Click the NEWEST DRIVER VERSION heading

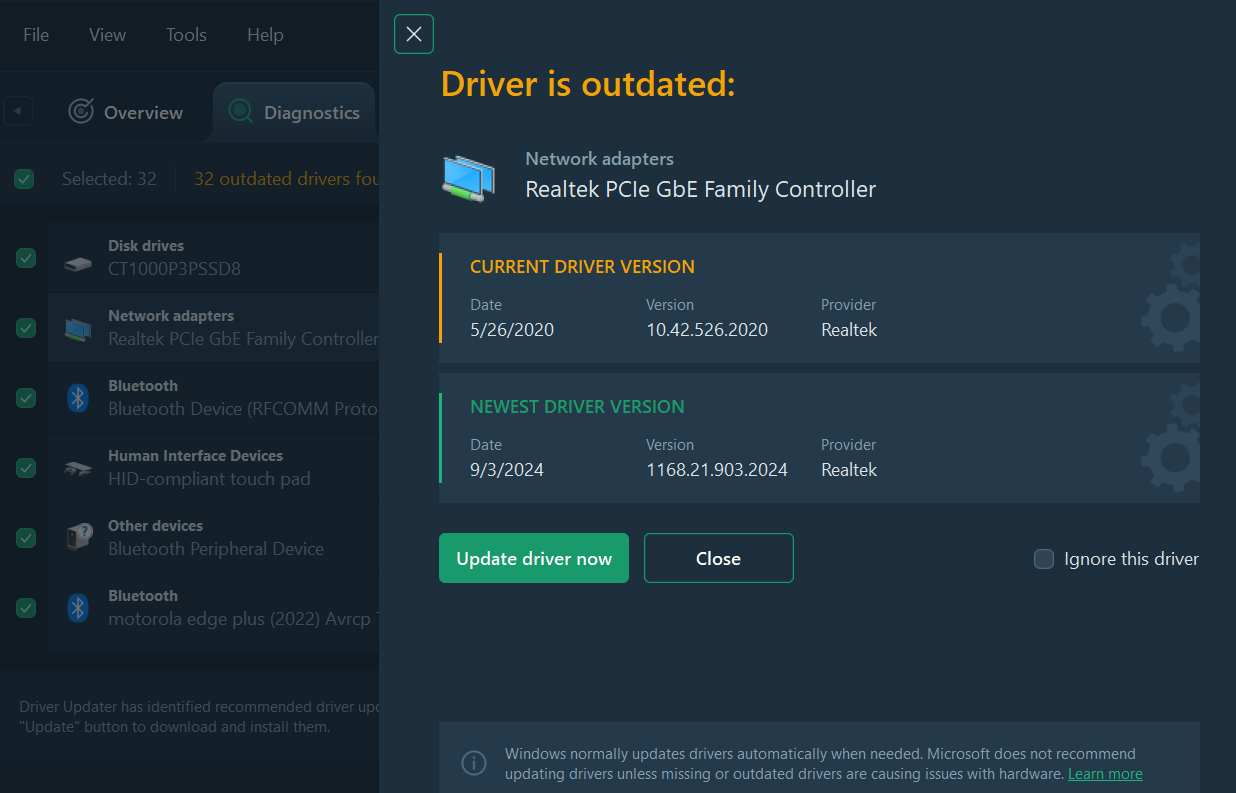point(577,407)
